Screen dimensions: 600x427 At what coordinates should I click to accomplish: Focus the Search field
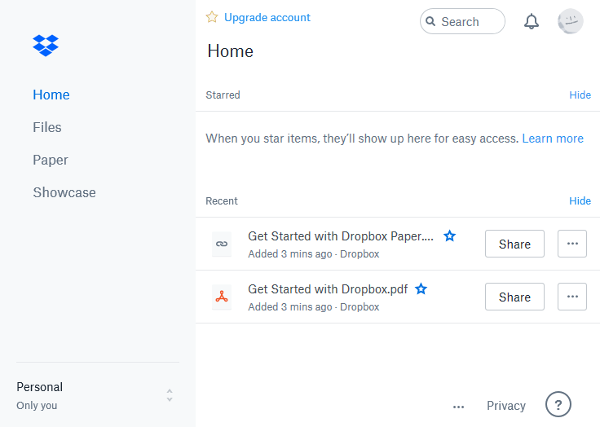(x=462, y=21)
